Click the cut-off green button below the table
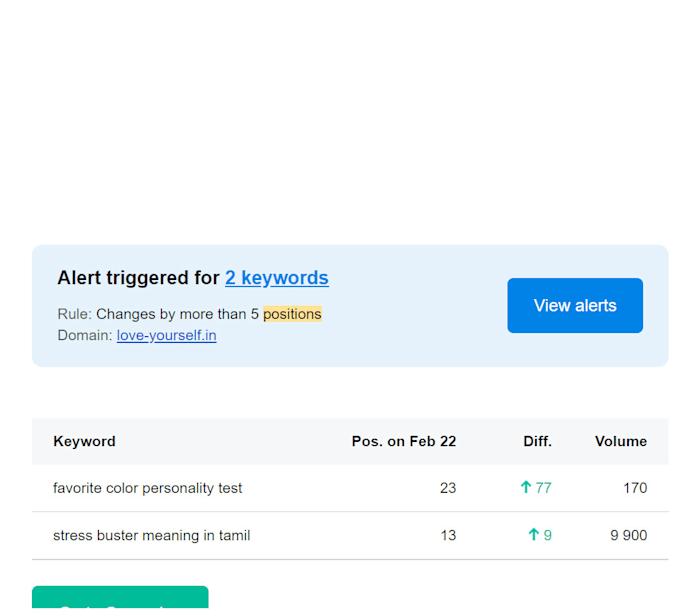Viewport: 680px width, 609px height. [120, 597]
